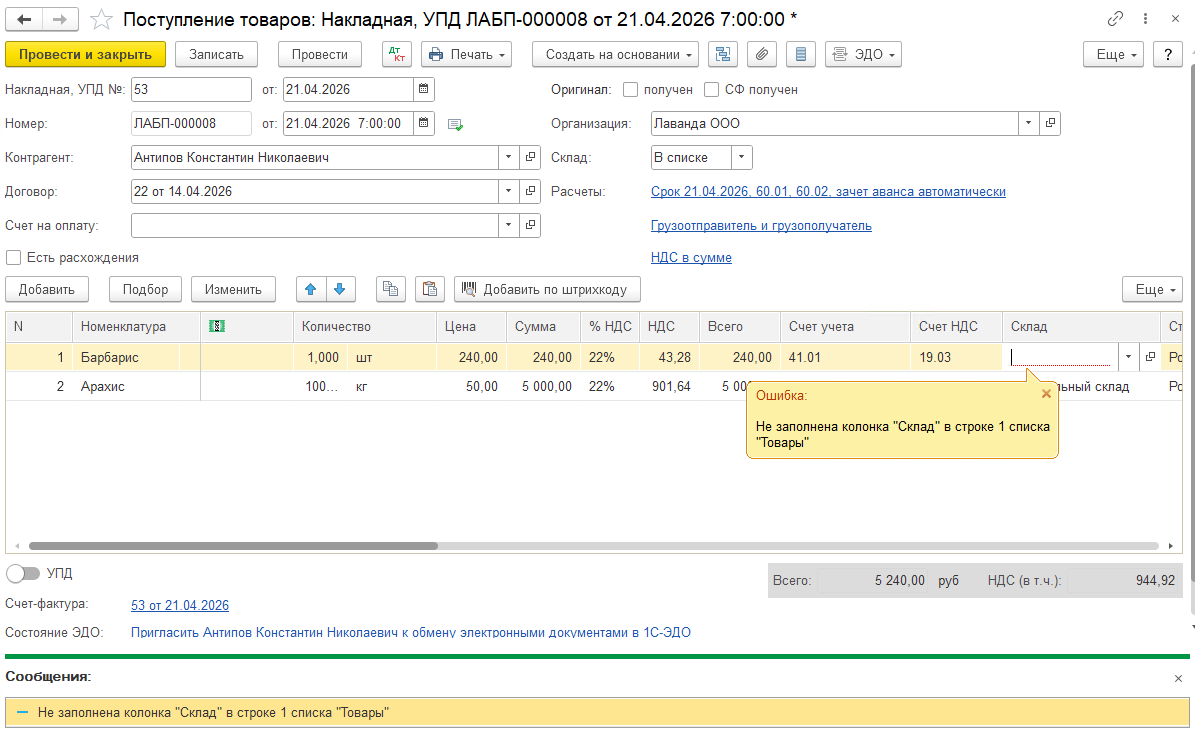
Task: Copy link to document via chain icon
Action: coord(1115,18)
